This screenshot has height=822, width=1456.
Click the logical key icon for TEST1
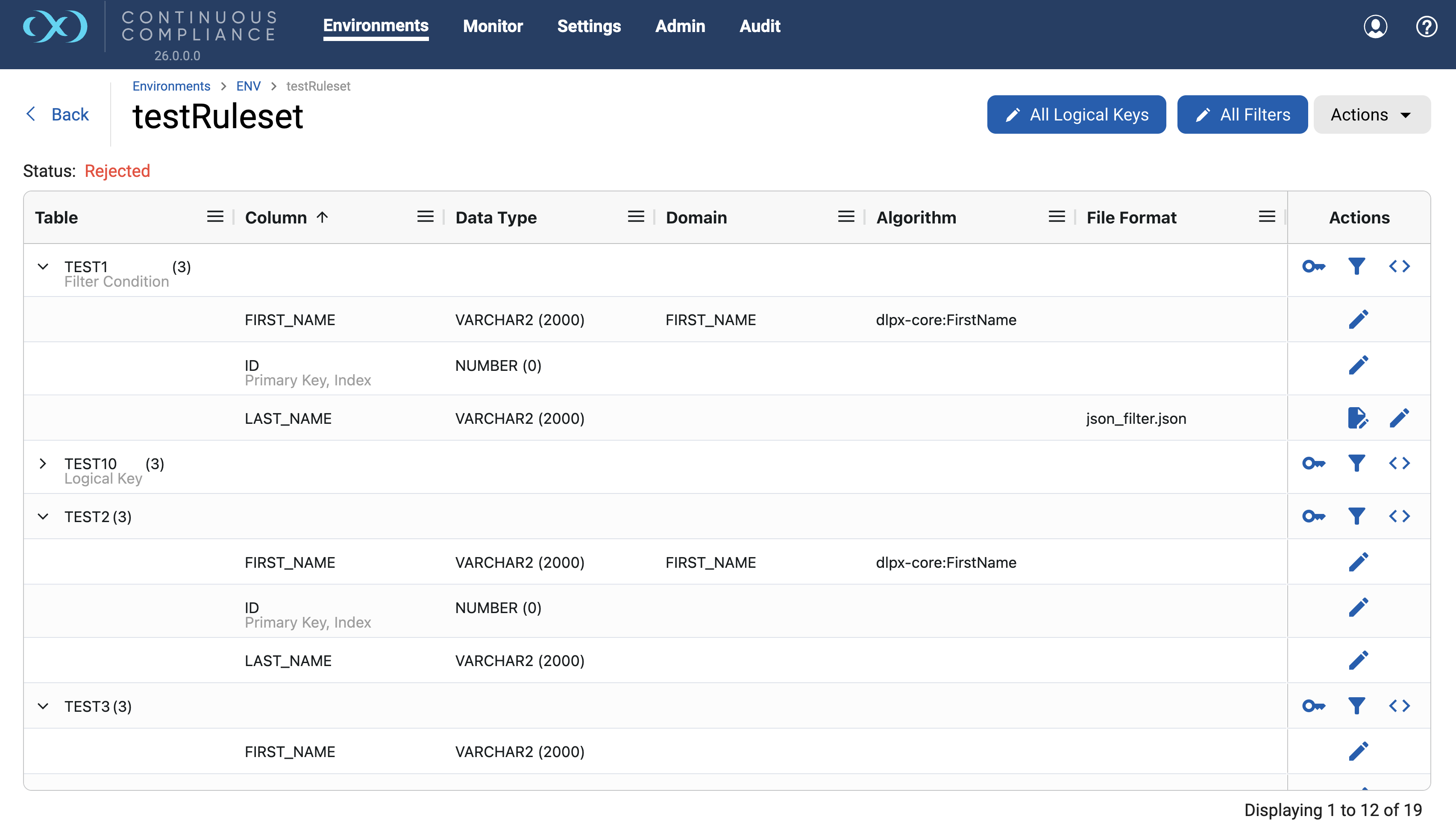[x=1314, y=266]
